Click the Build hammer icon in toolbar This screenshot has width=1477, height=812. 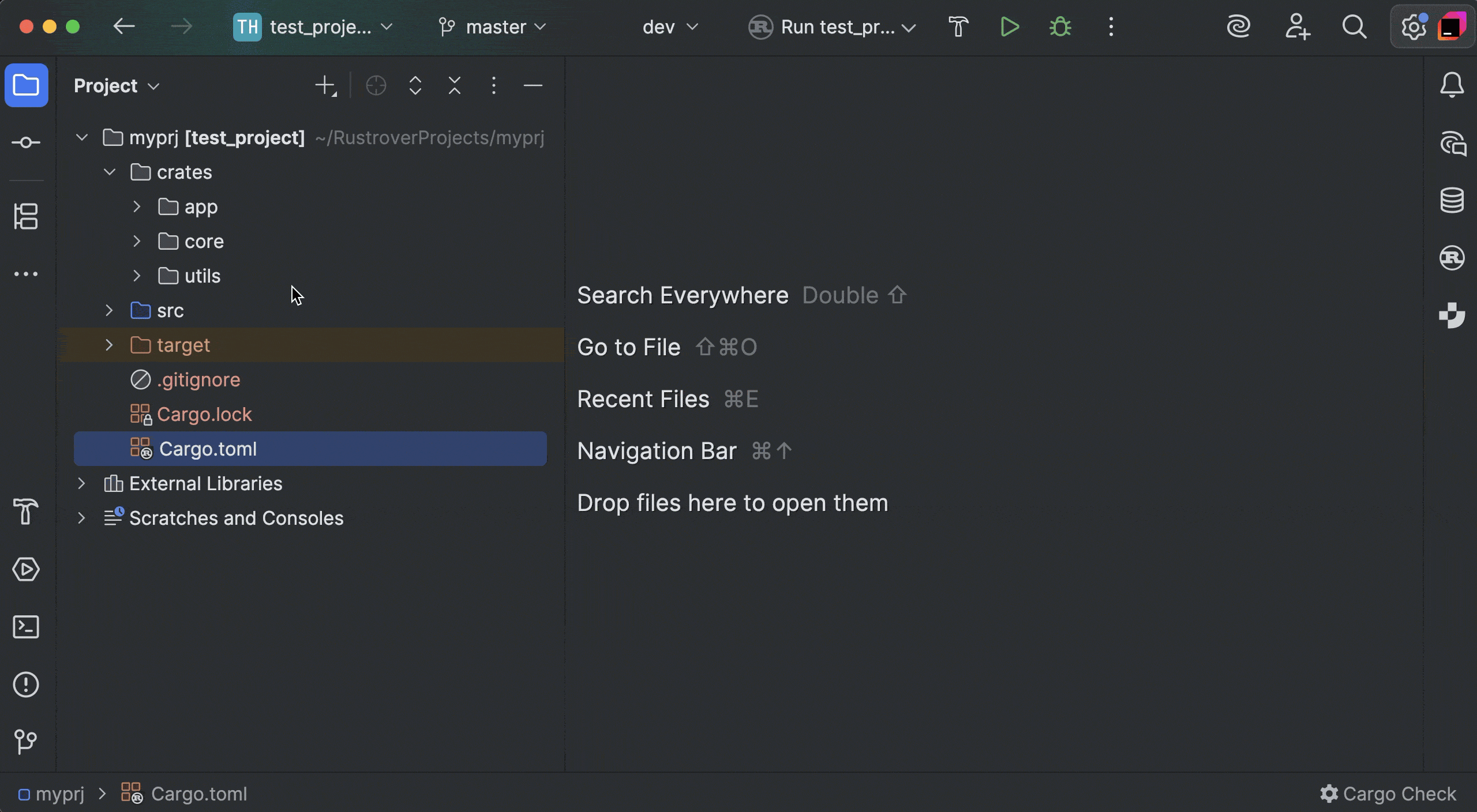click(x=958, y=27)
